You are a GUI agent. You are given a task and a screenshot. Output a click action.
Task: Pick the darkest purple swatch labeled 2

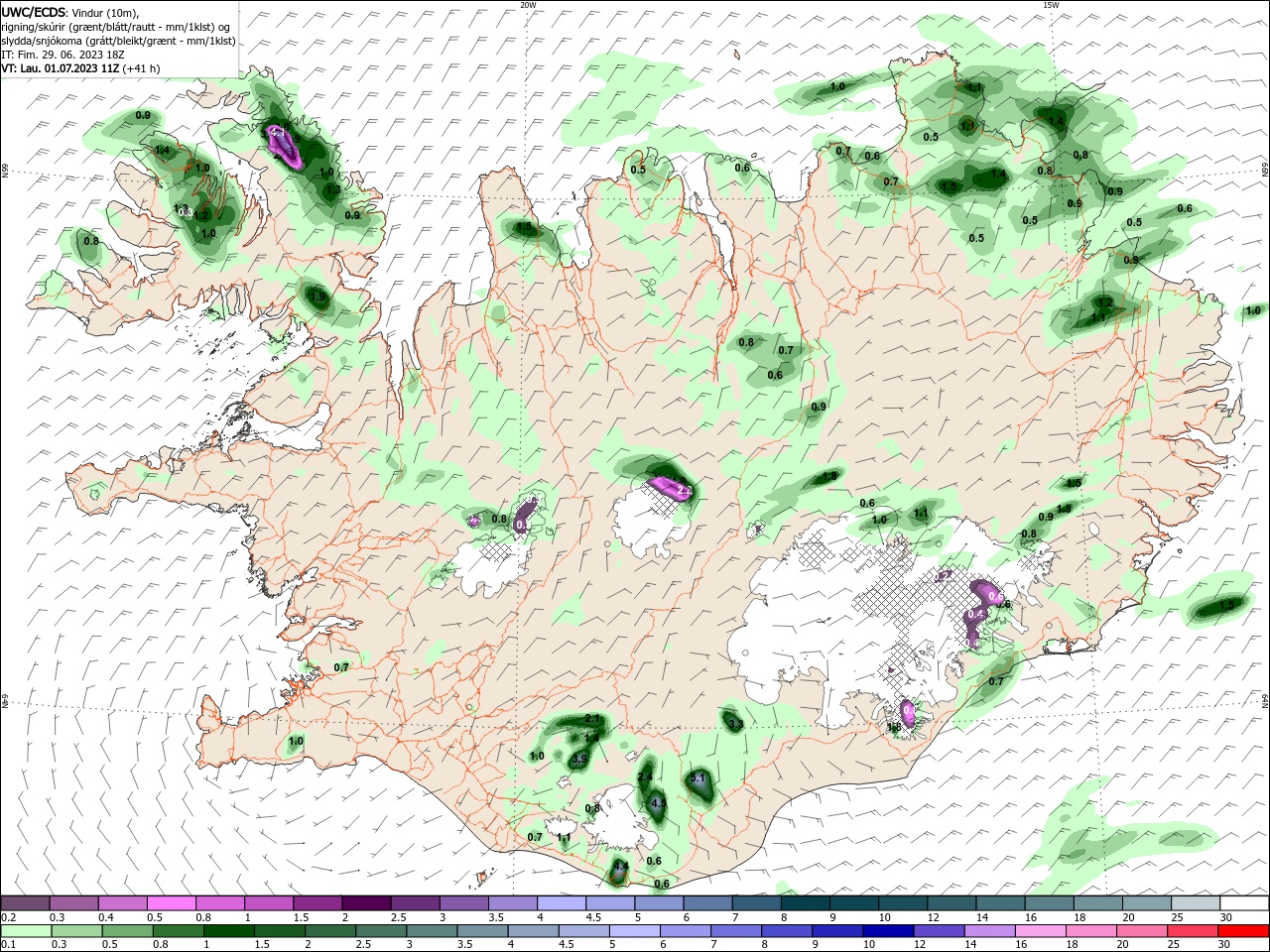tap(366, 902)
